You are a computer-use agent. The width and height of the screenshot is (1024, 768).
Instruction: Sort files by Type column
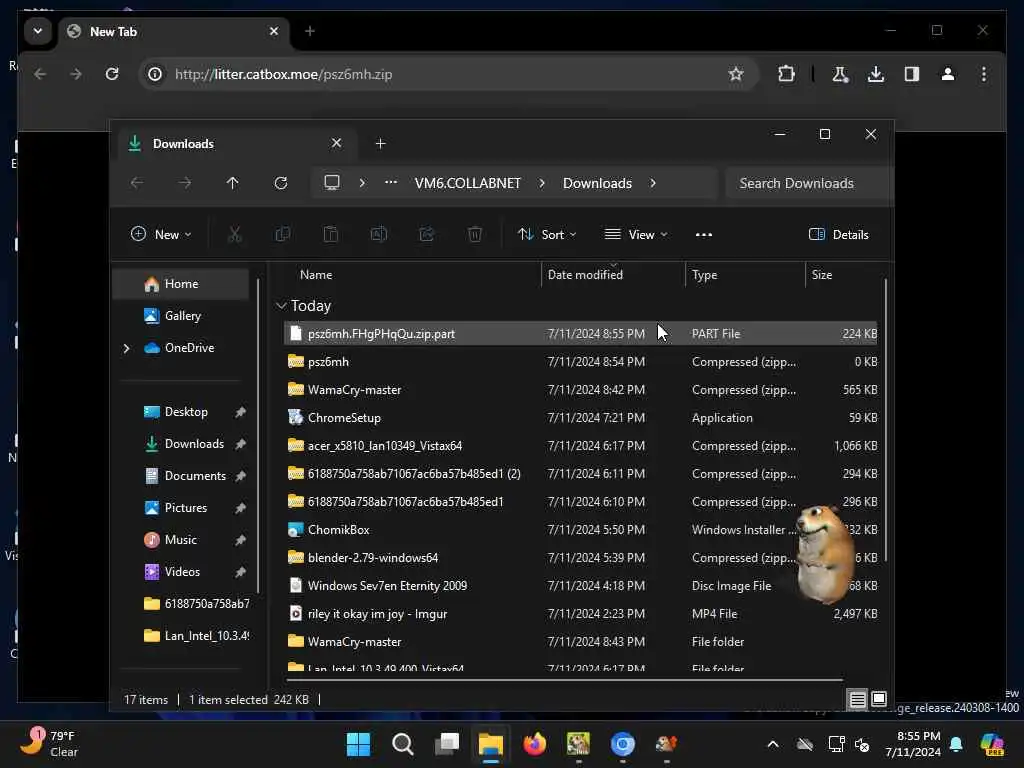pyautogui.click(x=704, y=275)
